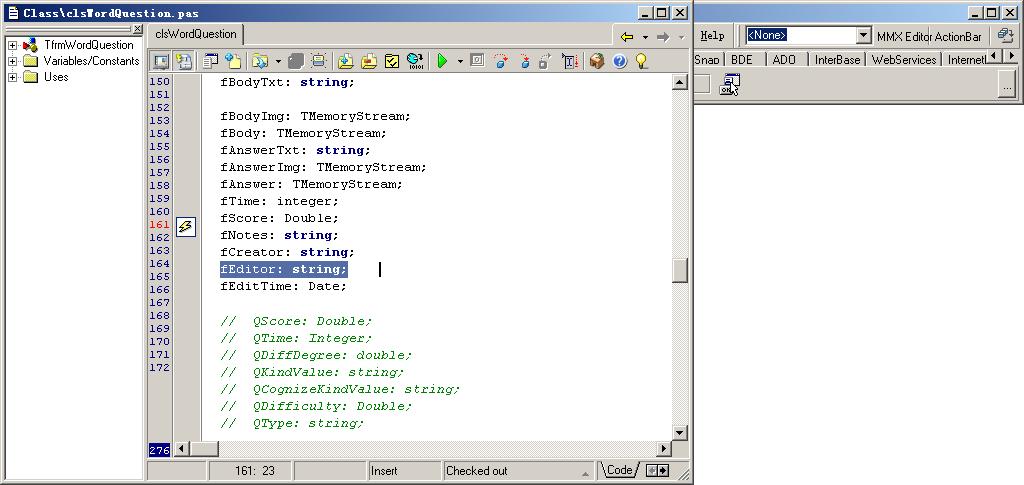Click the ActionBar toolbar button
Screen dimensions: 1024x485
(x=958, y=37)
